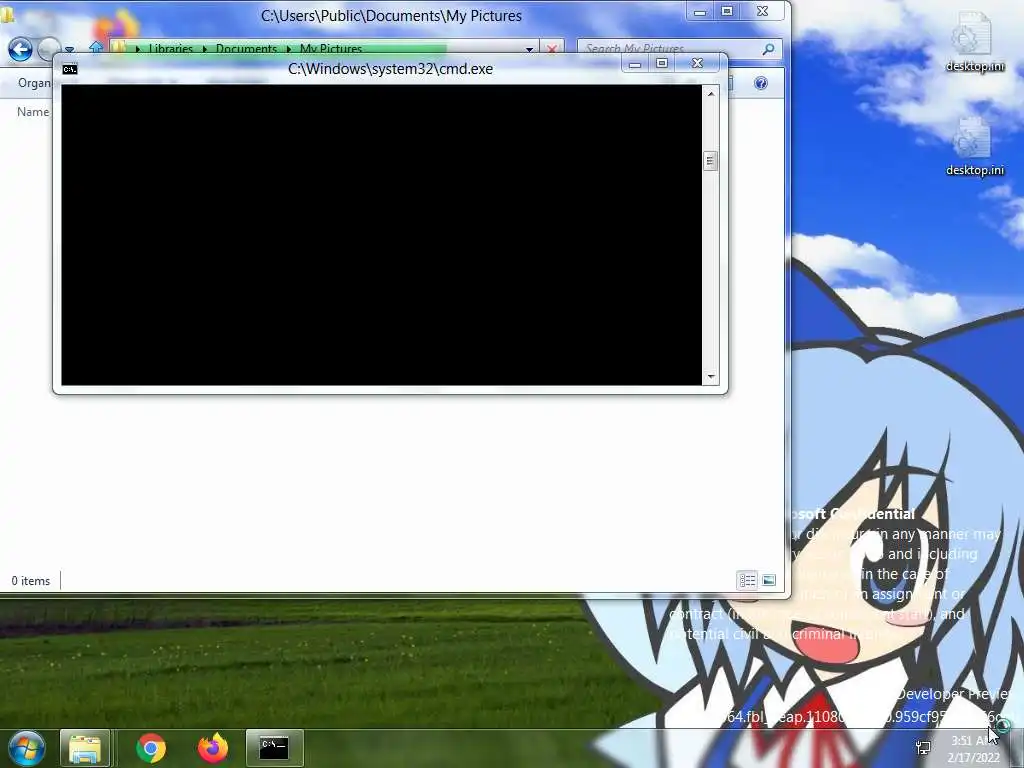Image resolution: width=1024 pixels, height=768 pixels.
Task: Close the My Pictures Explorer window
Action: 762,12
